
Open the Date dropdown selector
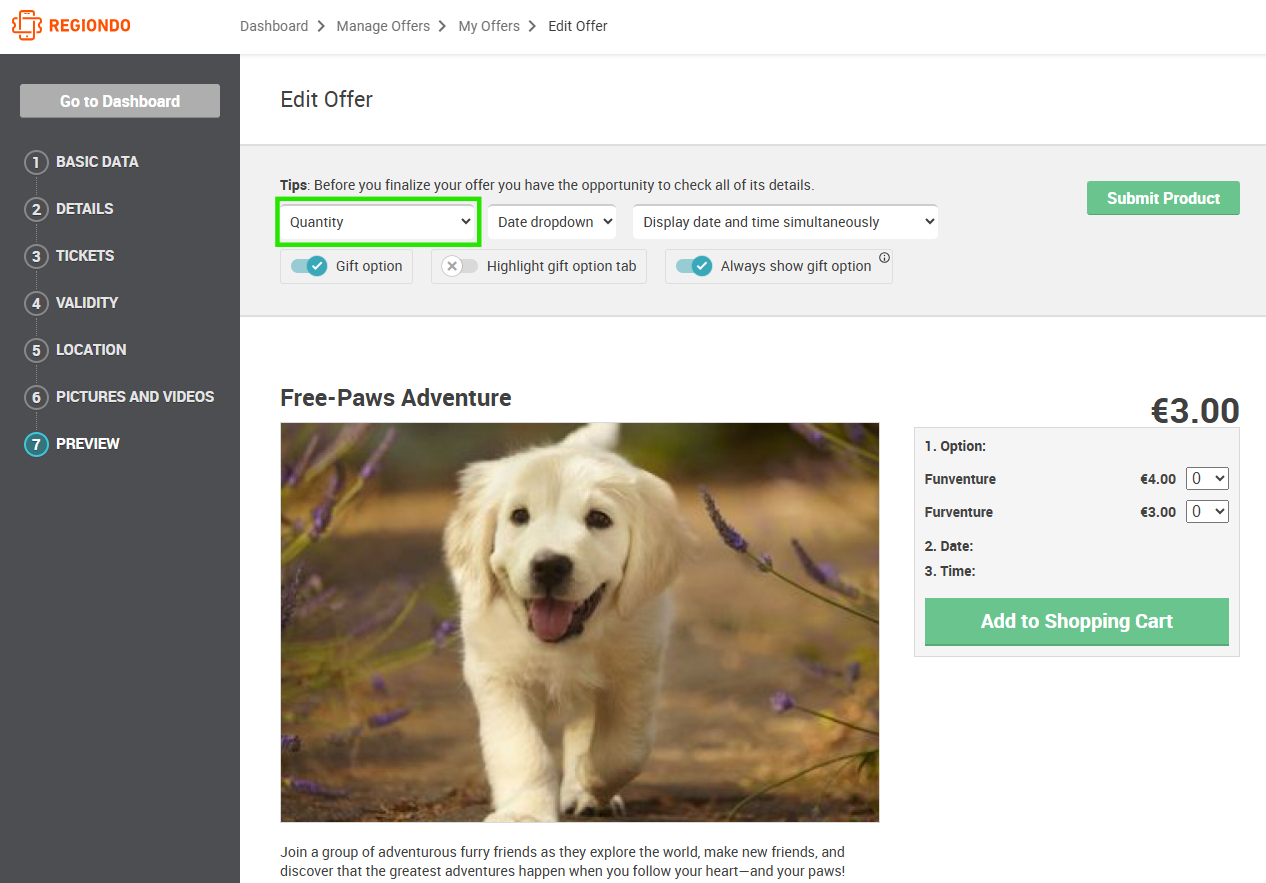(x=551, y=222)
